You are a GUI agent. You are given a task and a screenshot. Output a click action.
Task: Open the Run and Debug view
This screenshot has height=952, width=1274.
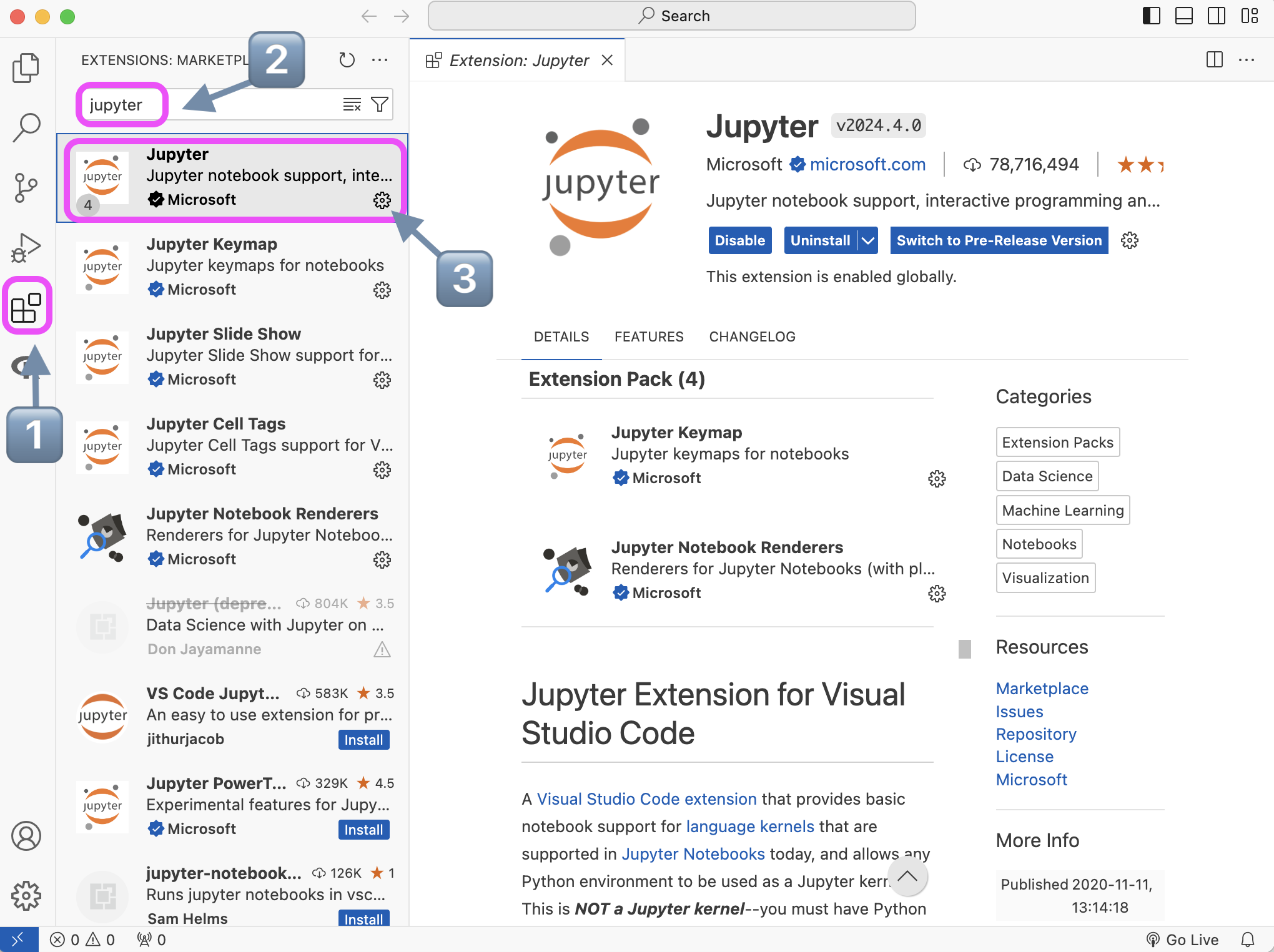coord(26,247)
